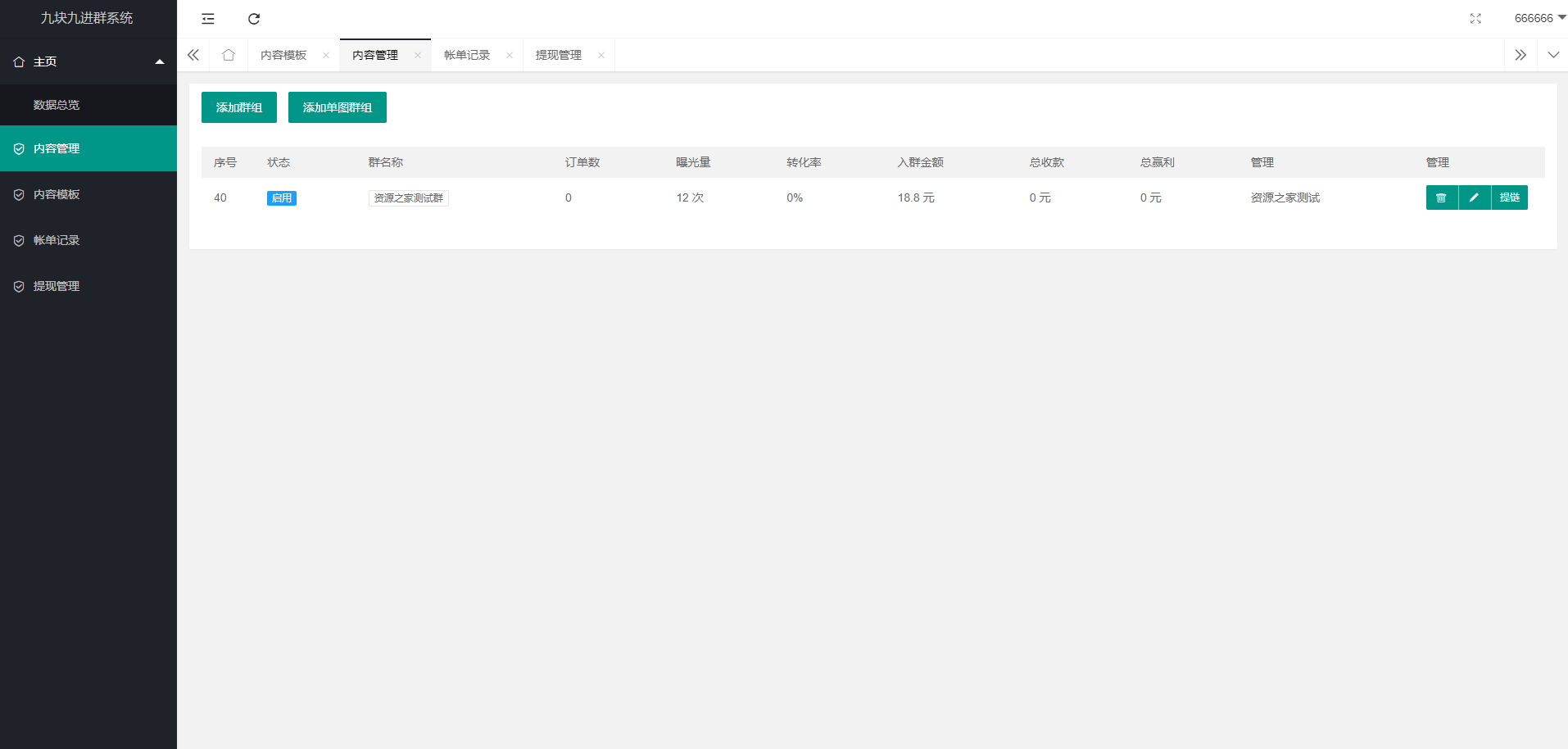Image resolution: width=1568 pixels, height=749 pixels.
Task: Switch to the 帐单记录 tab
Action: point(465,55)
